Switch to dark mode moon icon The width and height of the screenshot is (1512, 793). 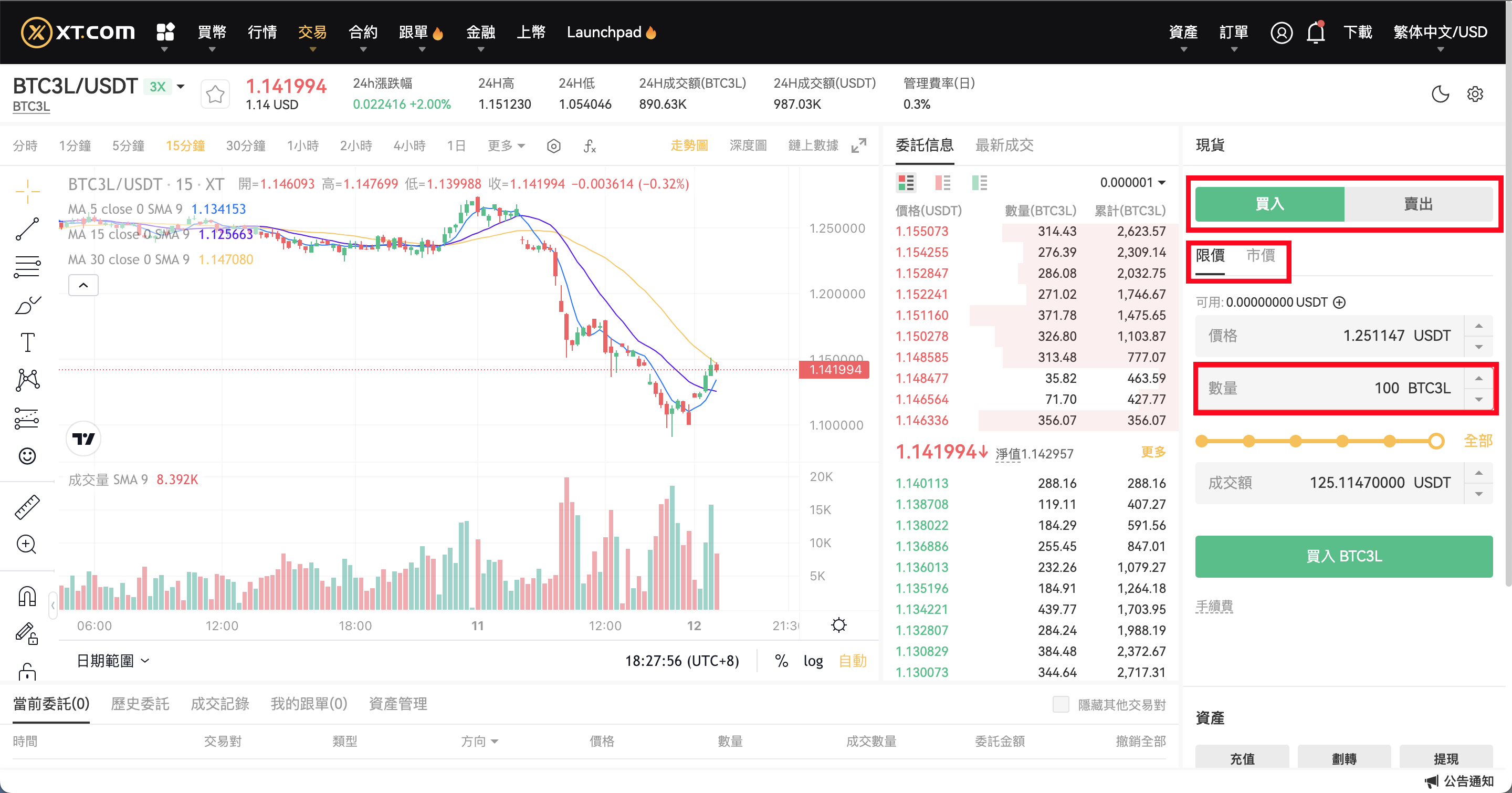[x=1441, y=94]
